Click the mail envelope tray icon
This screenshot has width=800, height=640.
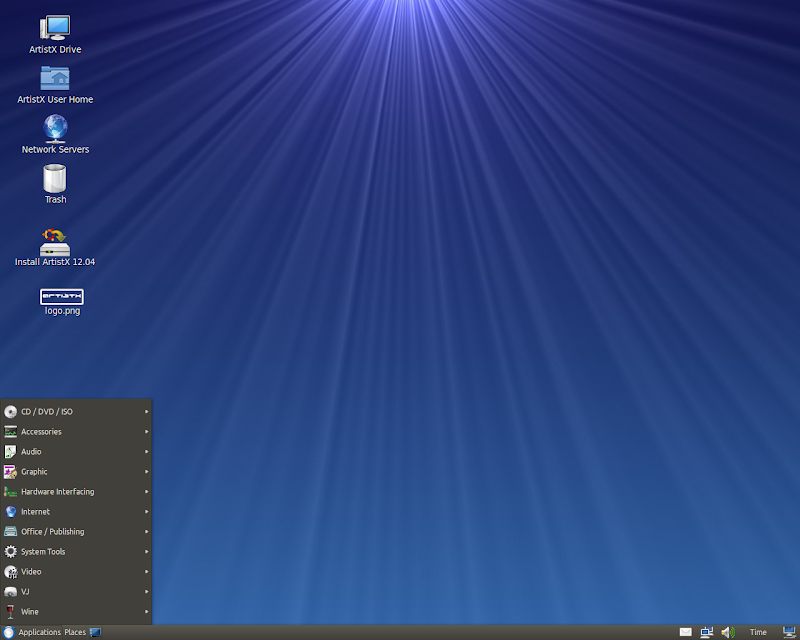pos(686,632)
